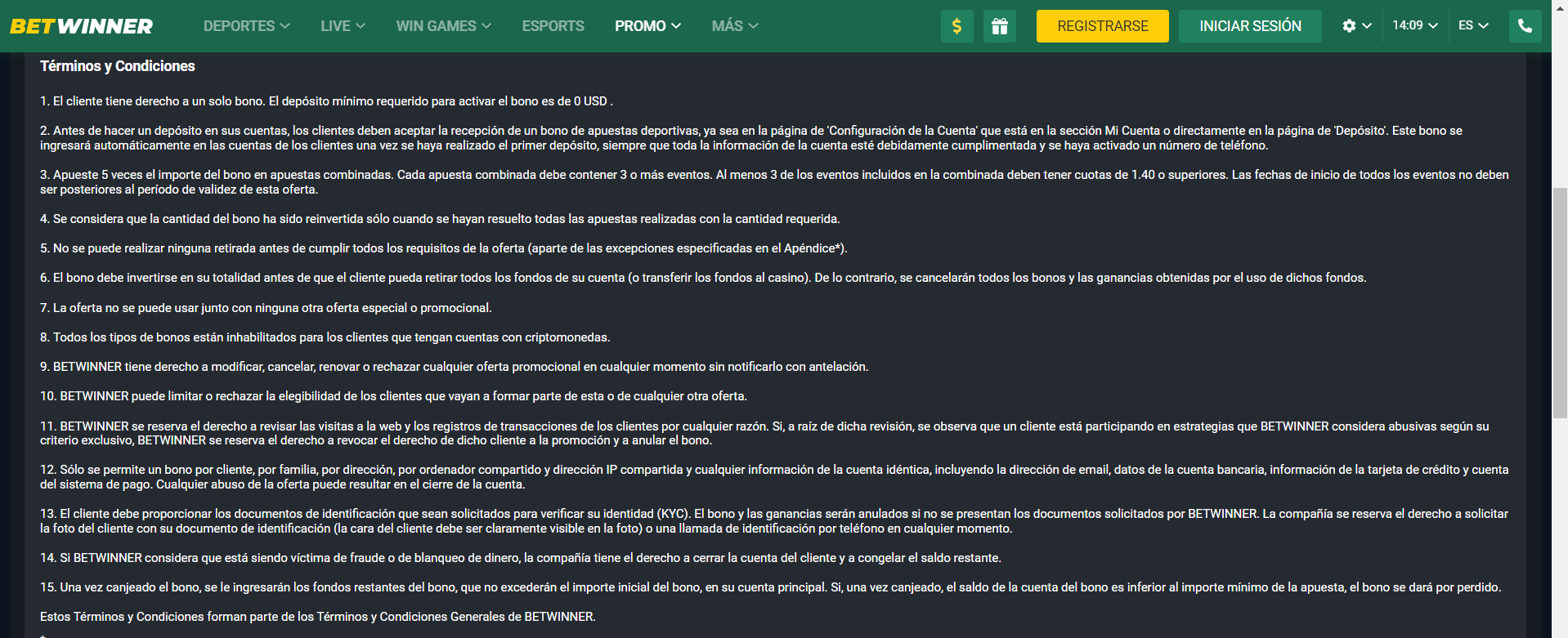Click term 15 about redeemed bonus funds
1568x638 pixels.
tap(770, 587)
